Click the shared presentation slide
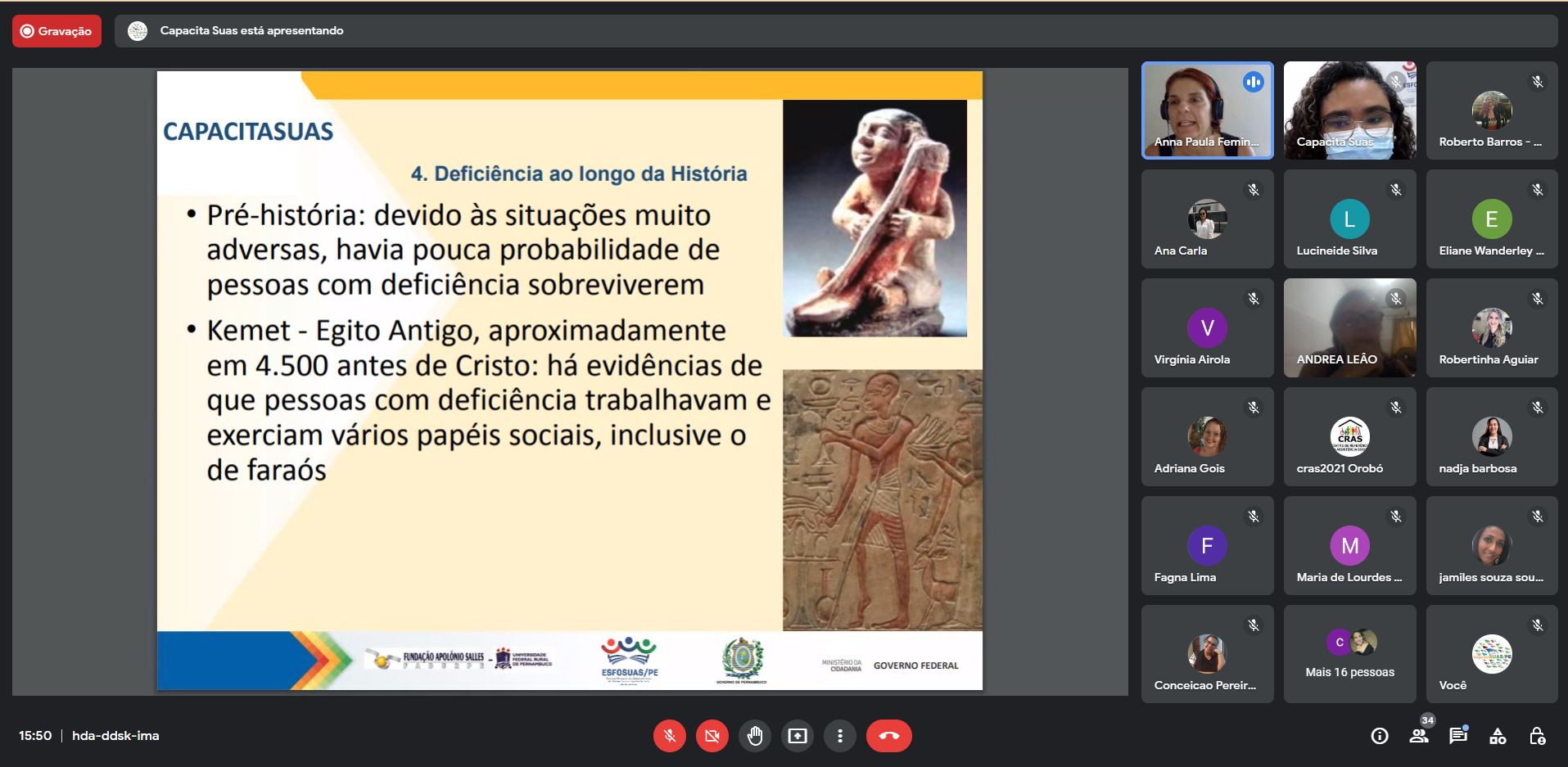Screen dimensions: 1568x767 tap(569, 381)
